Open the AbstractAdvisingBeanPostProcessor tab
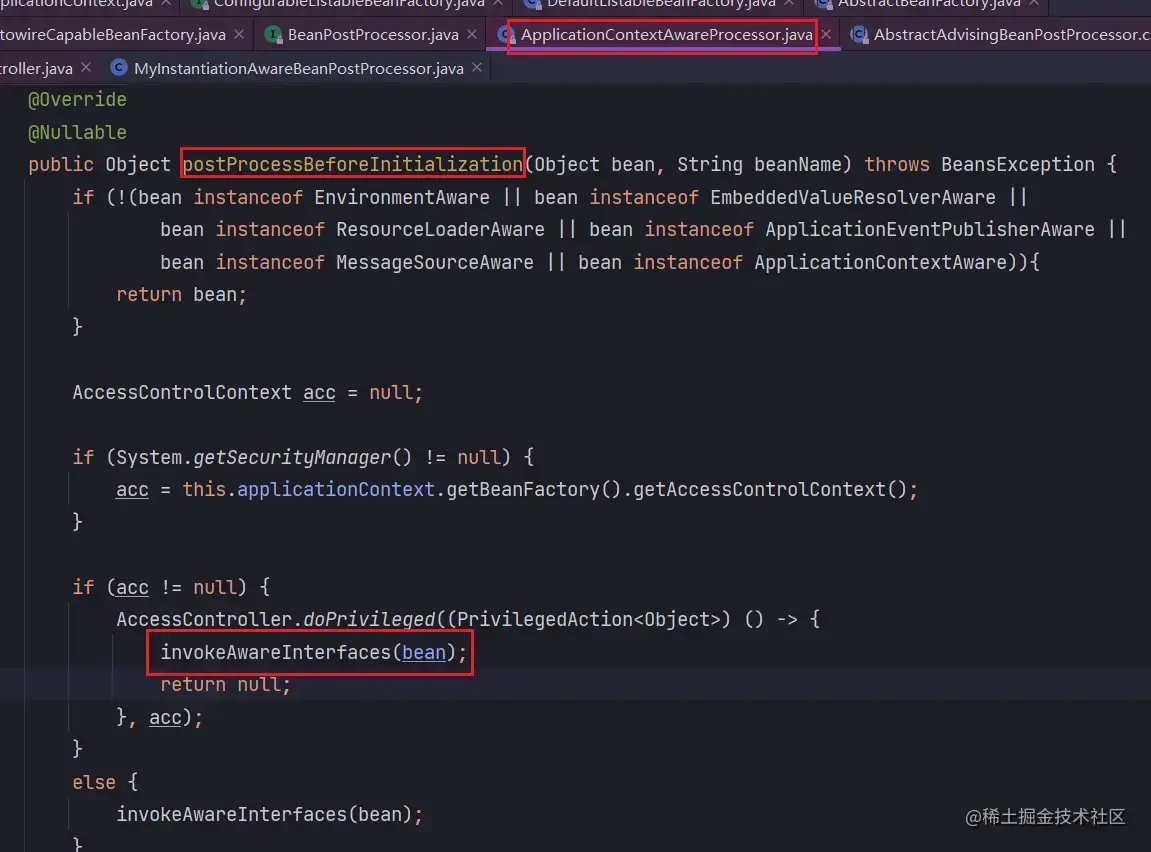 [x=1012, y=34]
